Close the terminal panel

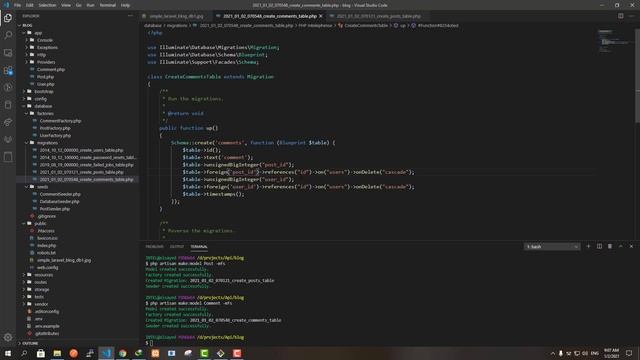pyautogui.click(x=631, y=247)
